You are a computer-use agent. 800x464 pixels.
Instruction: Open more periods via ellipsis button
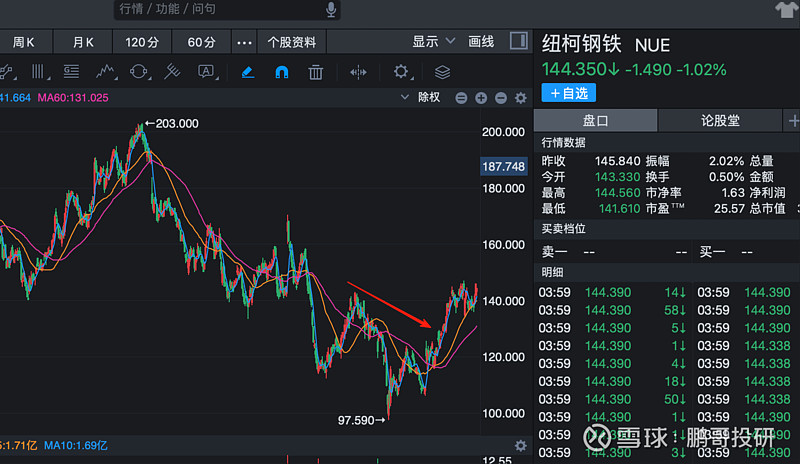point(244,42)
